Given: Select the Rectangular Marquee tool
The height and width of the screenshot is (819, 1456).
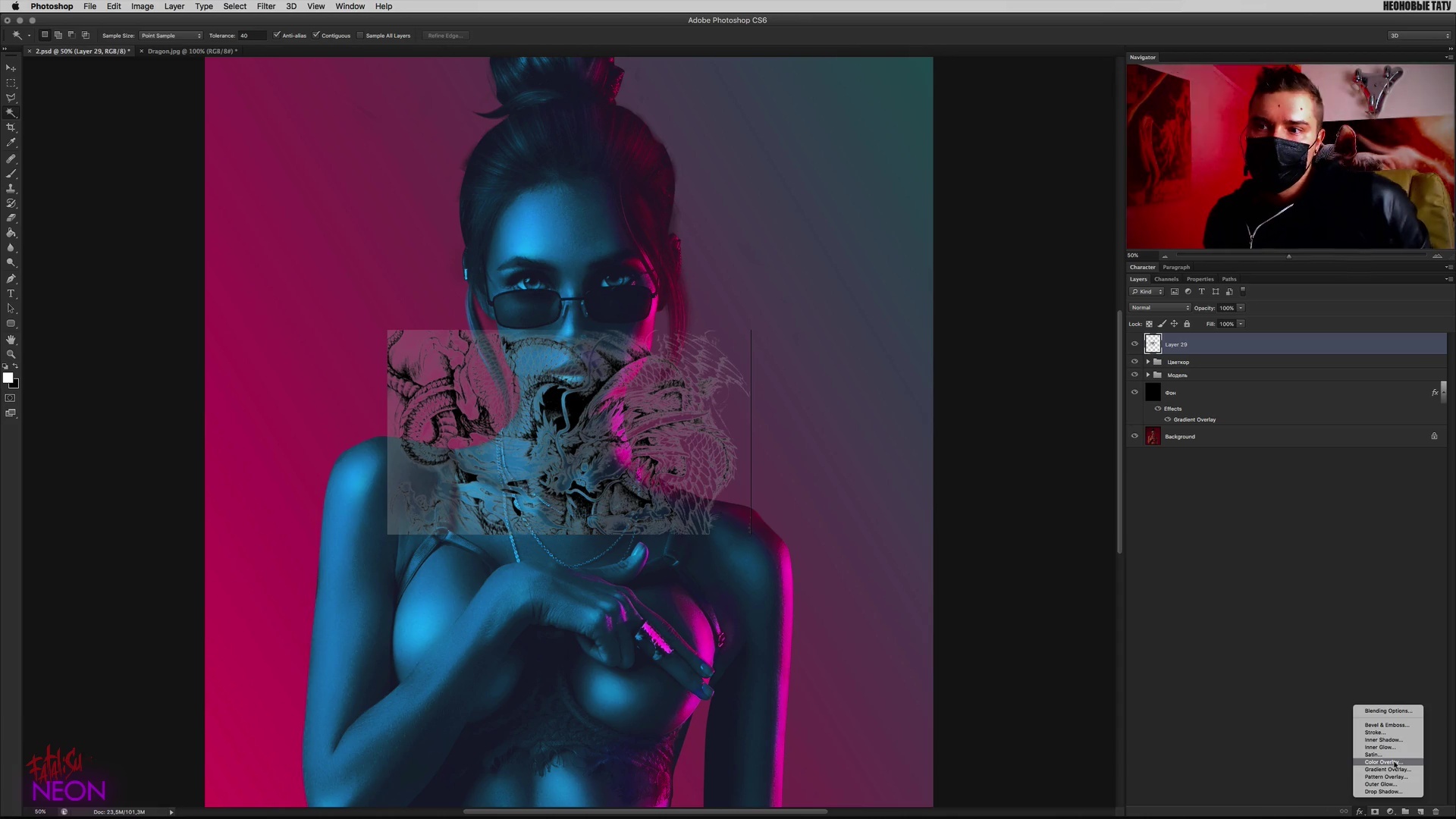Looking at the screenshot, I should 11,83.
